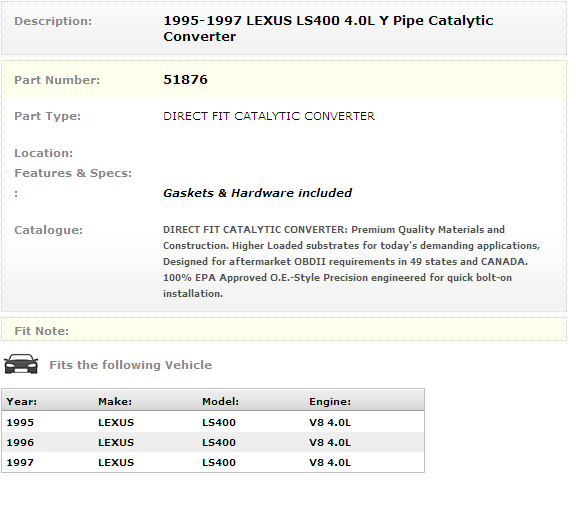Click LEXUS in the 1995 row

116,422
